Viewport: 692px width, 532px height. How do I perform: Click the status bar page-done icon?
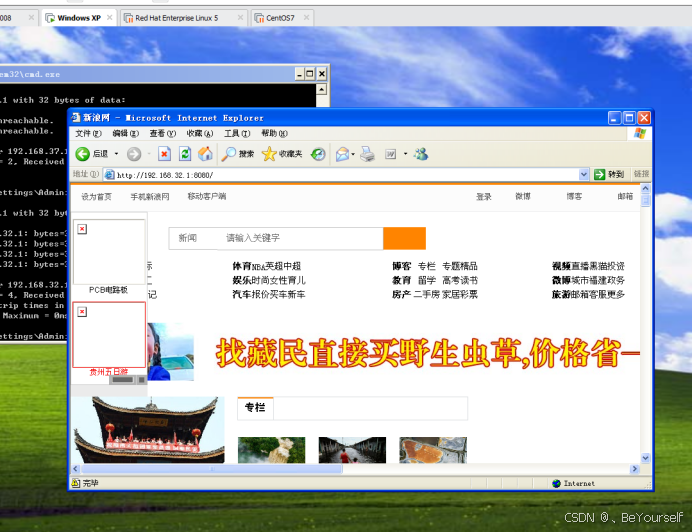[75, 483]
